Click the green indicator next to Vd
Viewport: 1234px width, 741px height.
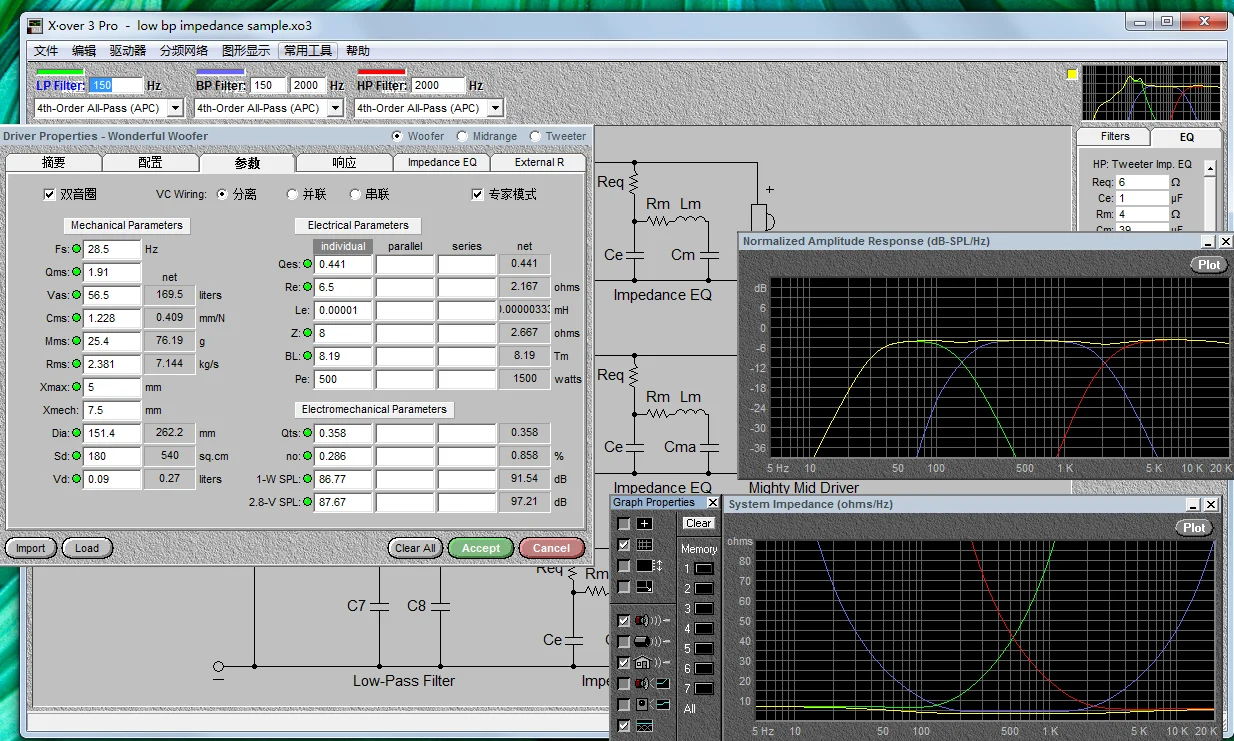(76, 479)
